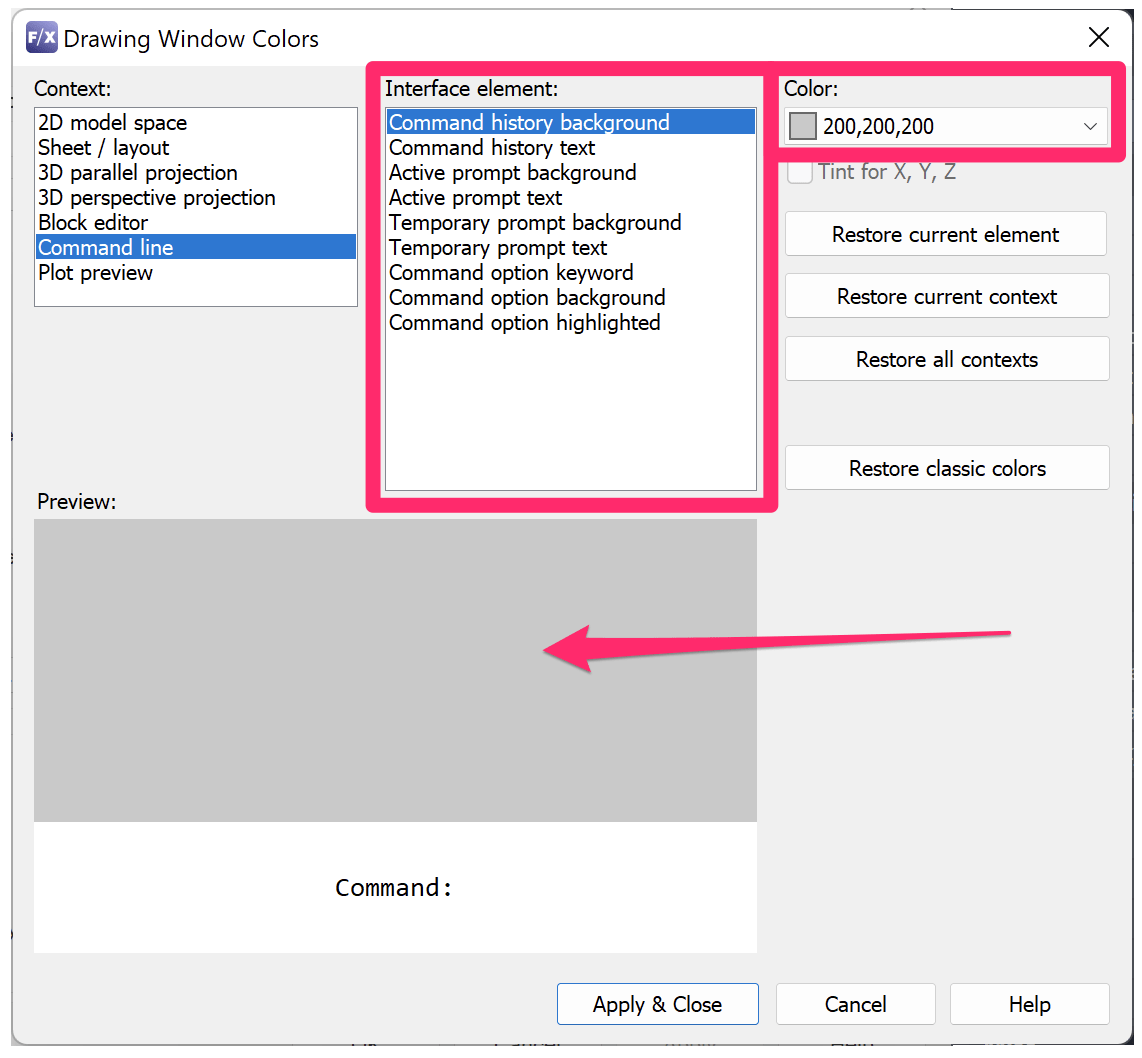The width and height of the screenshot is (1142, 1058).
Task: Select Temporary prompt background element
Action: click(x=536, y=222)
